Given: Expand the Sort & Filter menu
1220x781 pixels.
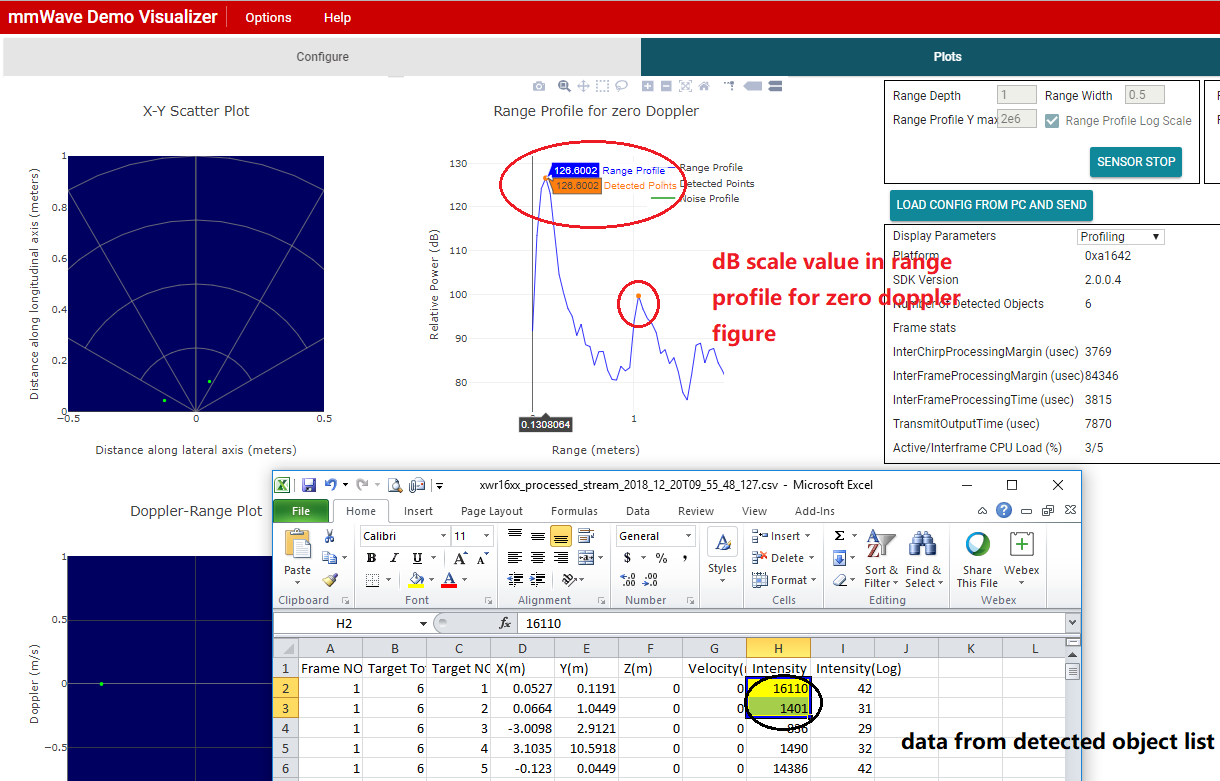Looking at the screenshot, I should pos(881,560).
